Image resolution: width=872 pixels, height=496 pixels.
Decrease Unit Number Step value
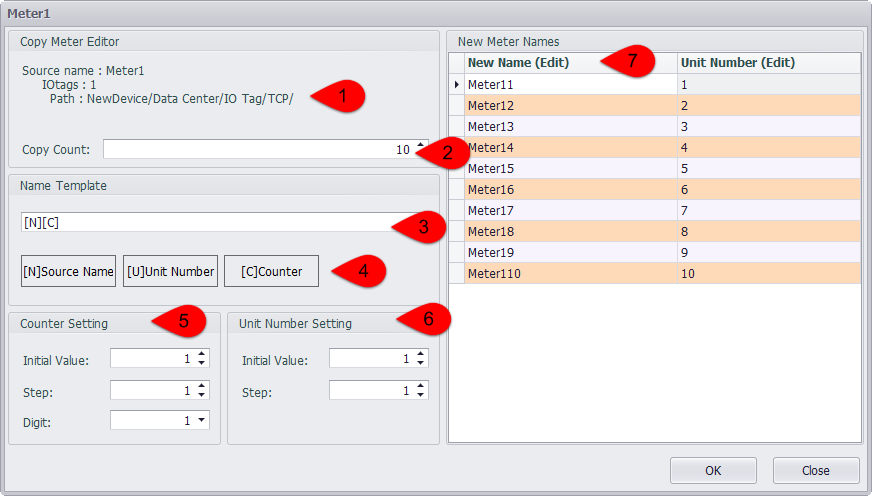coord(421,395)
